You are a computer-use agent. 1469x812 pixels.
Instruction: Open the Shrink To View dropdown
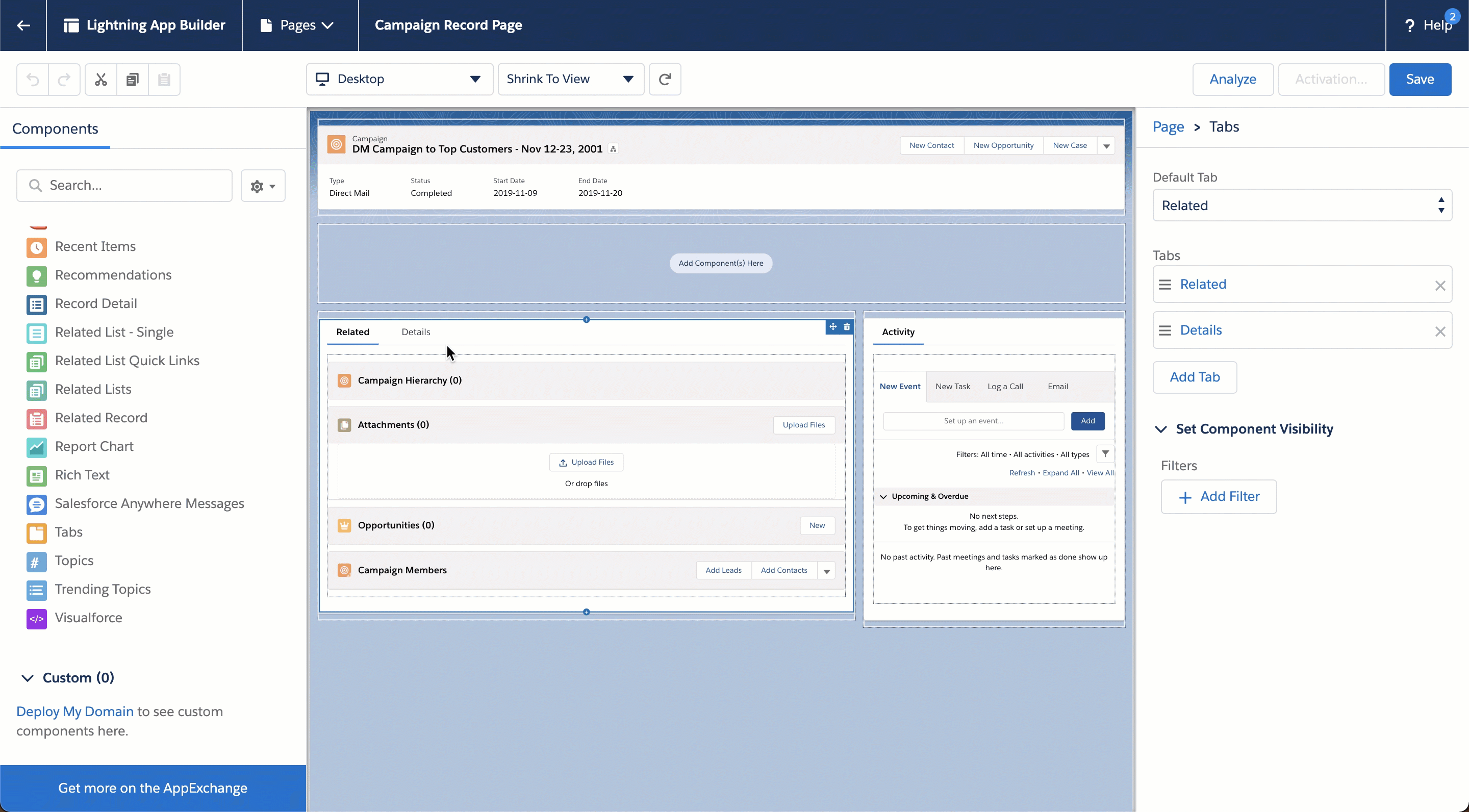pyautogui.click(x=570, y=79)
